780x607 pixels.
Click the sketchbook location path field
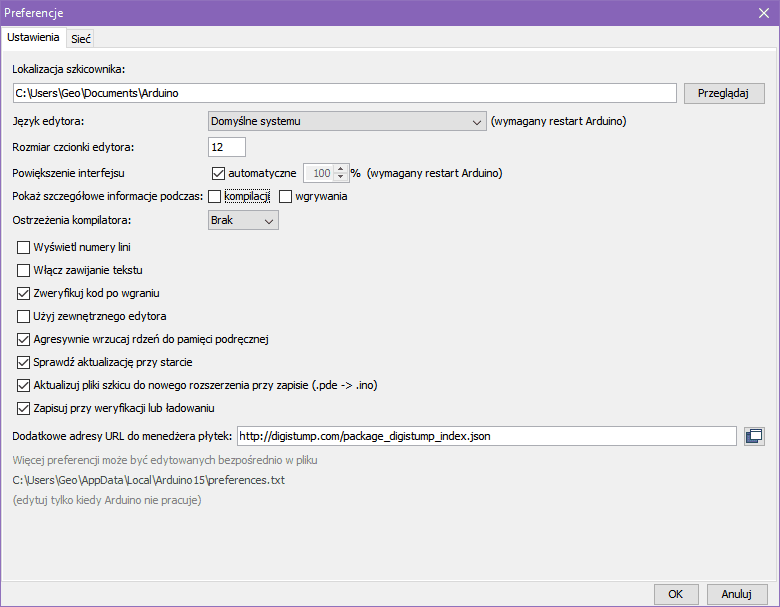[x=344, y=93]
